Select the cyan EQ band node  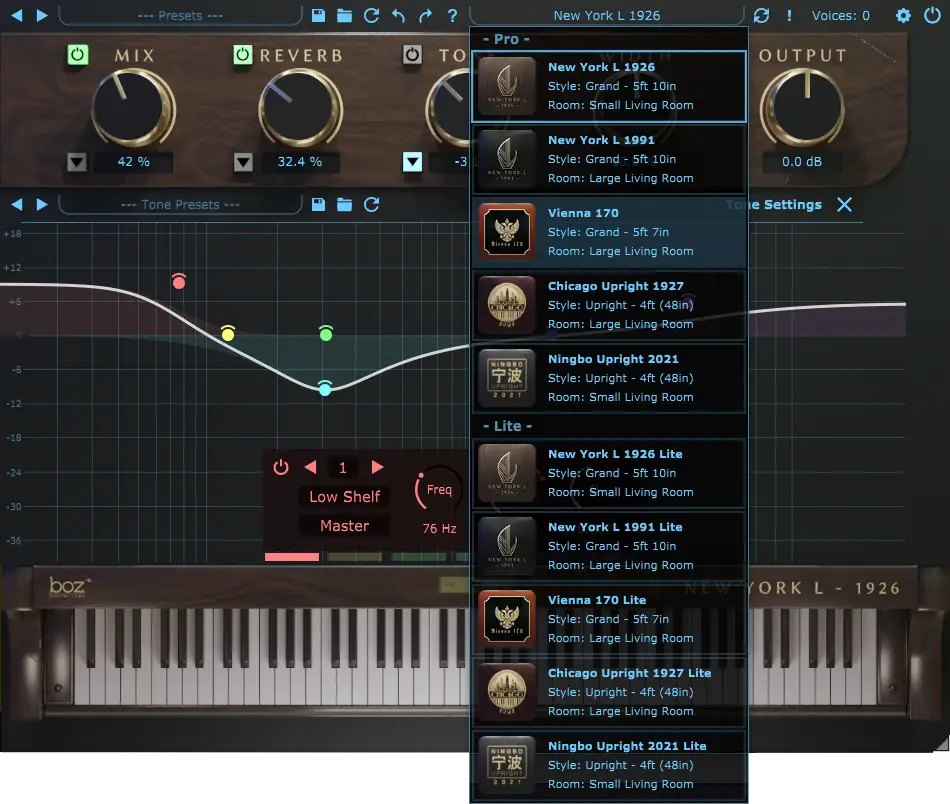(325, 388)
